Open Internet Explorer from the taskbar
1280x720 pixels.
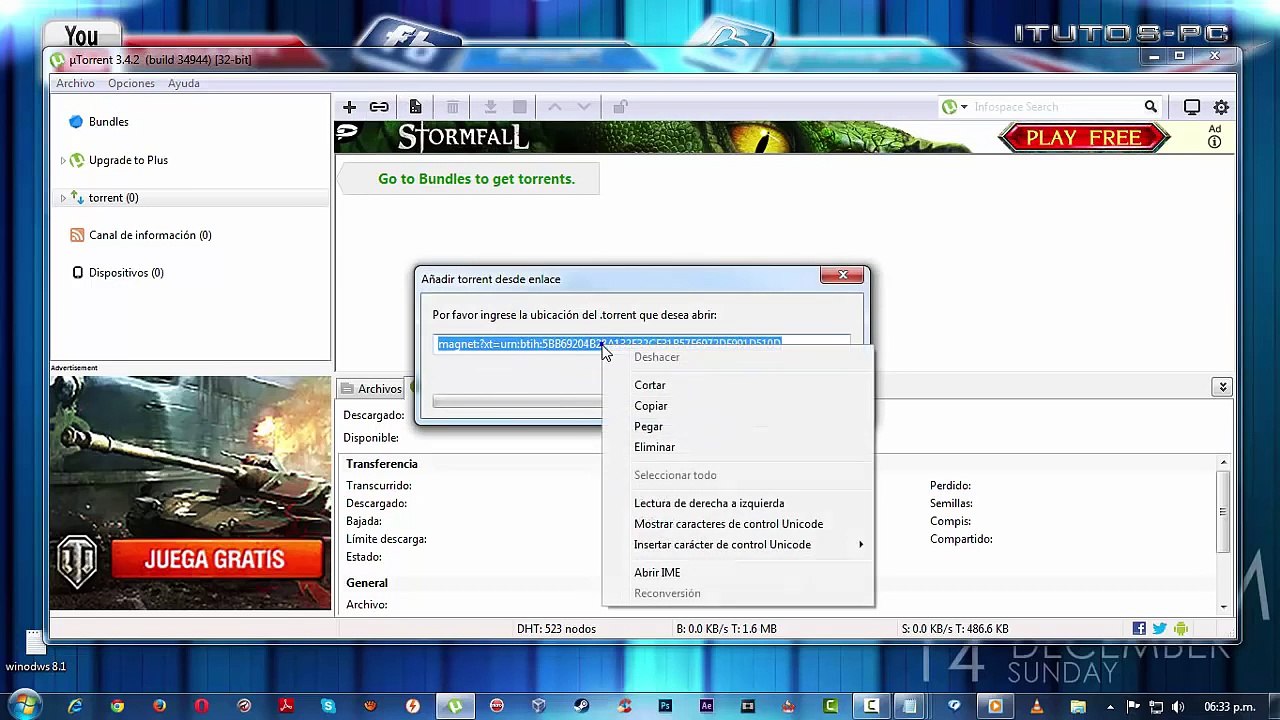75,706
